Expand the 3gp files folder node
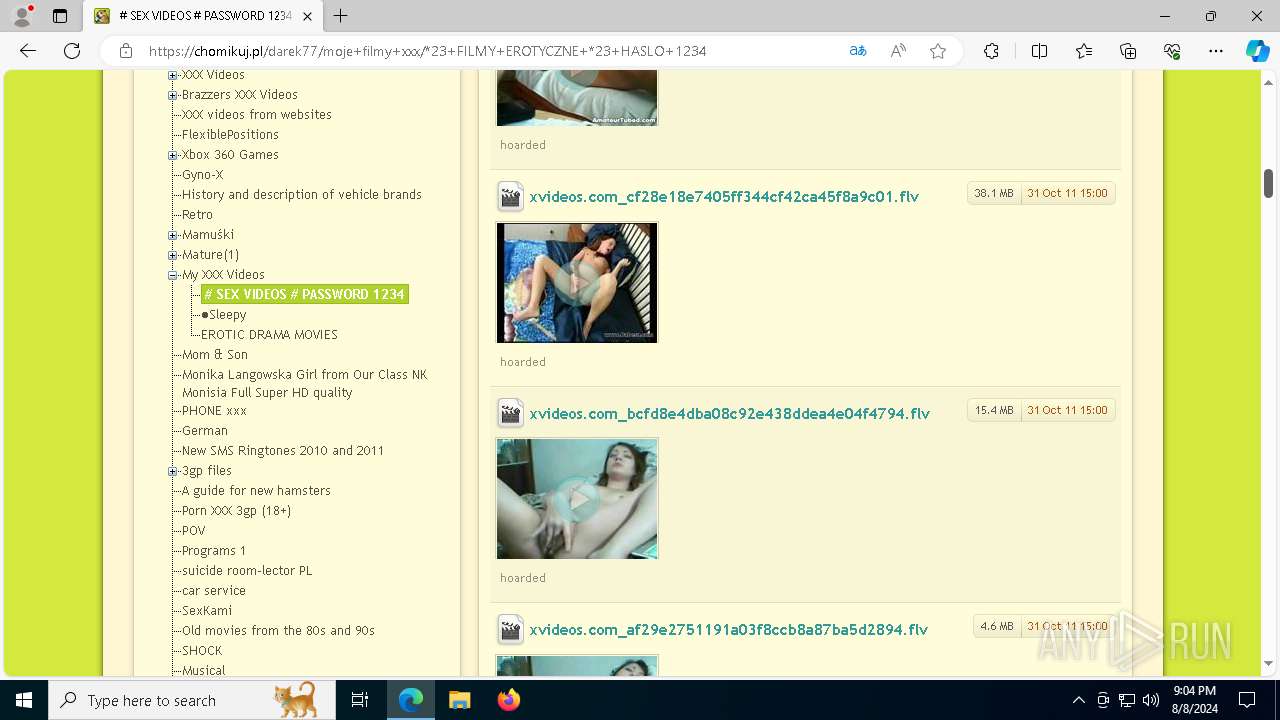 point(172,471)
